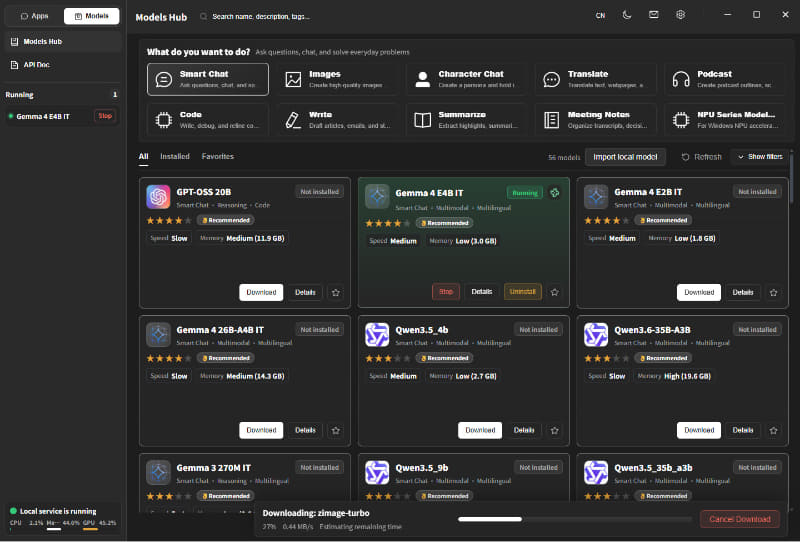800x542 pixels.
Task: Click Gemma 4 E2B IT model logo
Action: [x=596, y=197]
